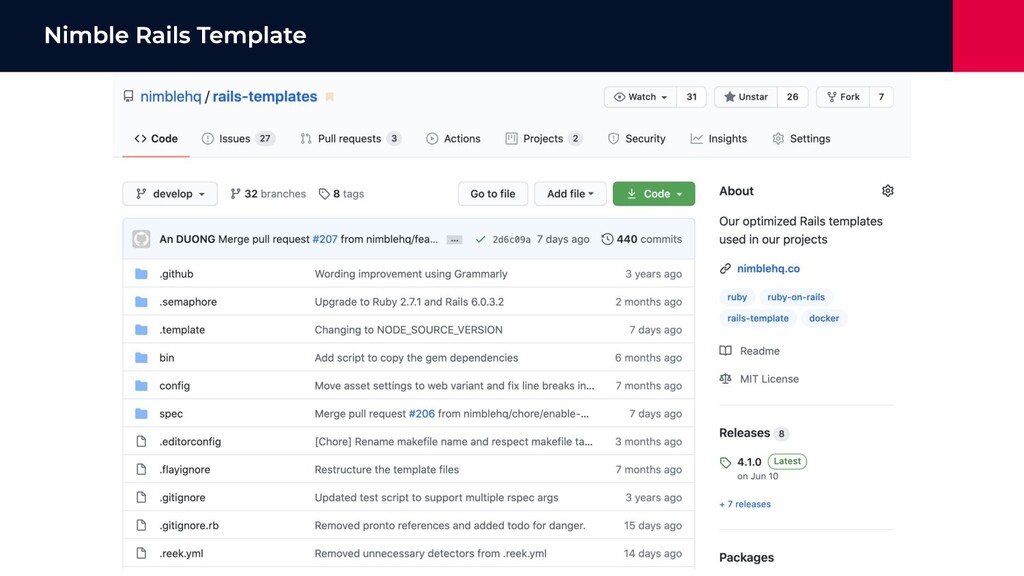Viewport: 1024px width, 576px height.
Task: Click the Go to file button
Action: click(x=492, y=194)
